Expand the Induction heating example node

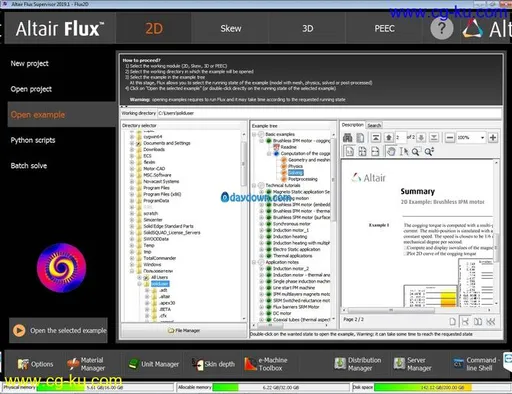click(262, 237)
